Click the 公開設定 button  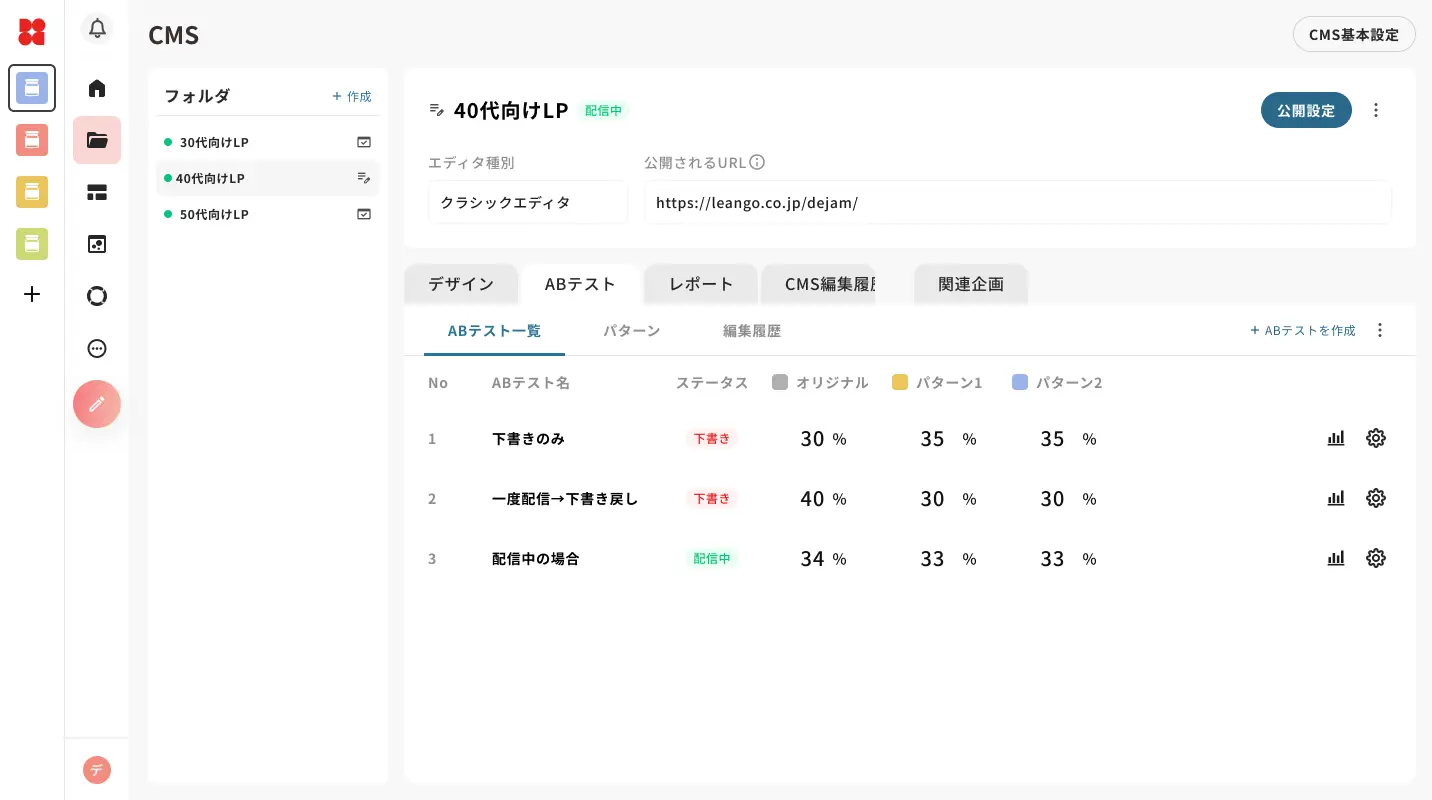click(1306, 110)
